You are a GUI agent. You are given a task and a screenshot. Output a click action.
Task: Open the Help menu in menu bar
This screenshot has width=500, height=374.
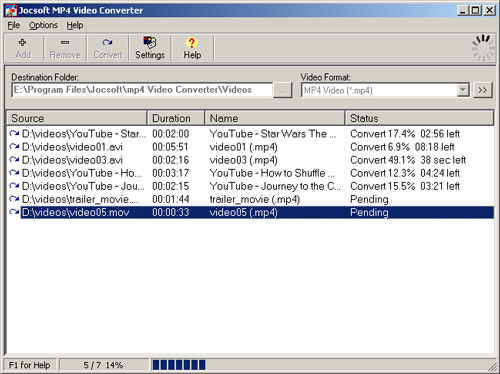coord(75,25)
